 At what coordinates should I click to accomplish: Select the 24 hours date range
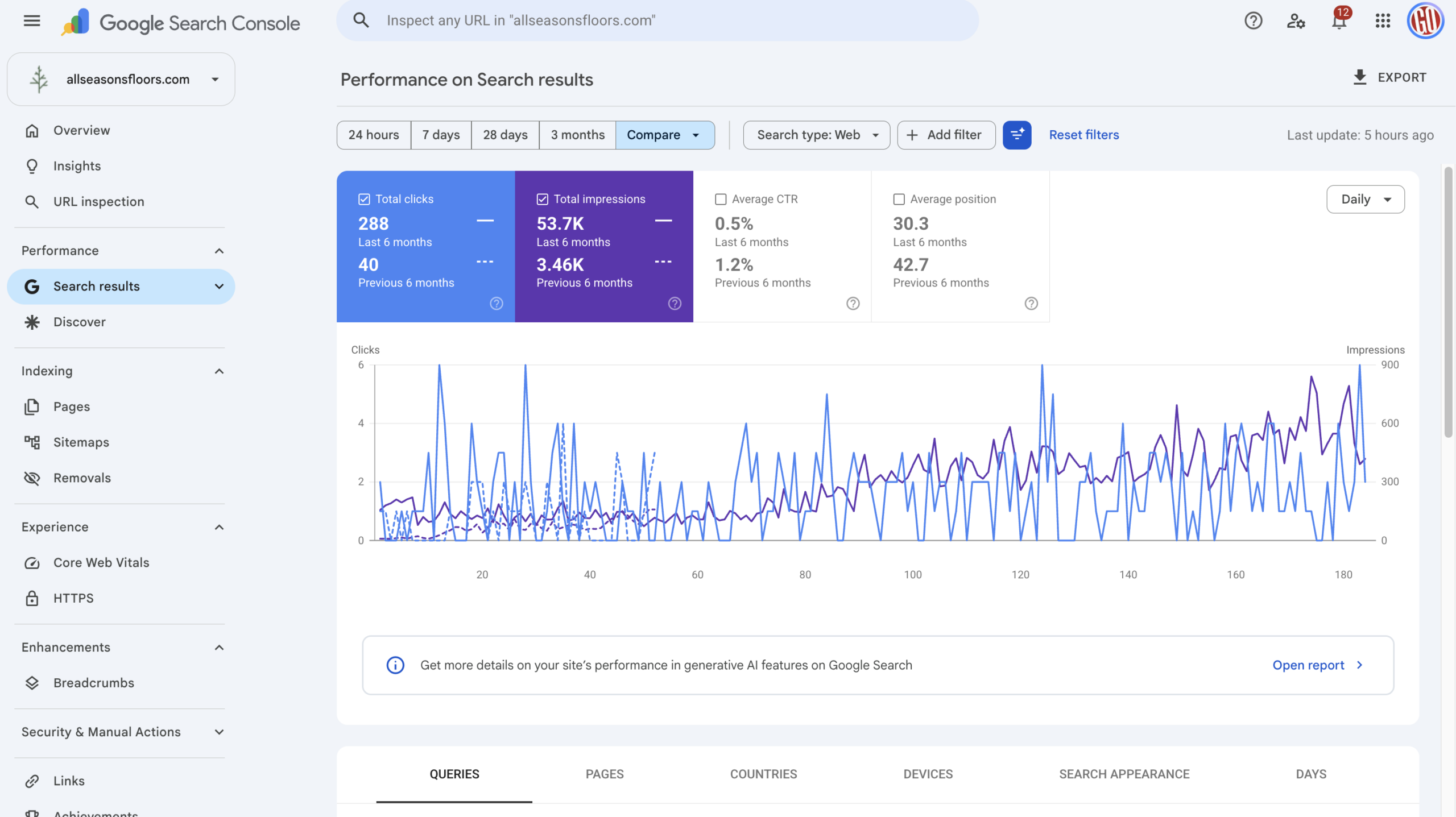374,135
